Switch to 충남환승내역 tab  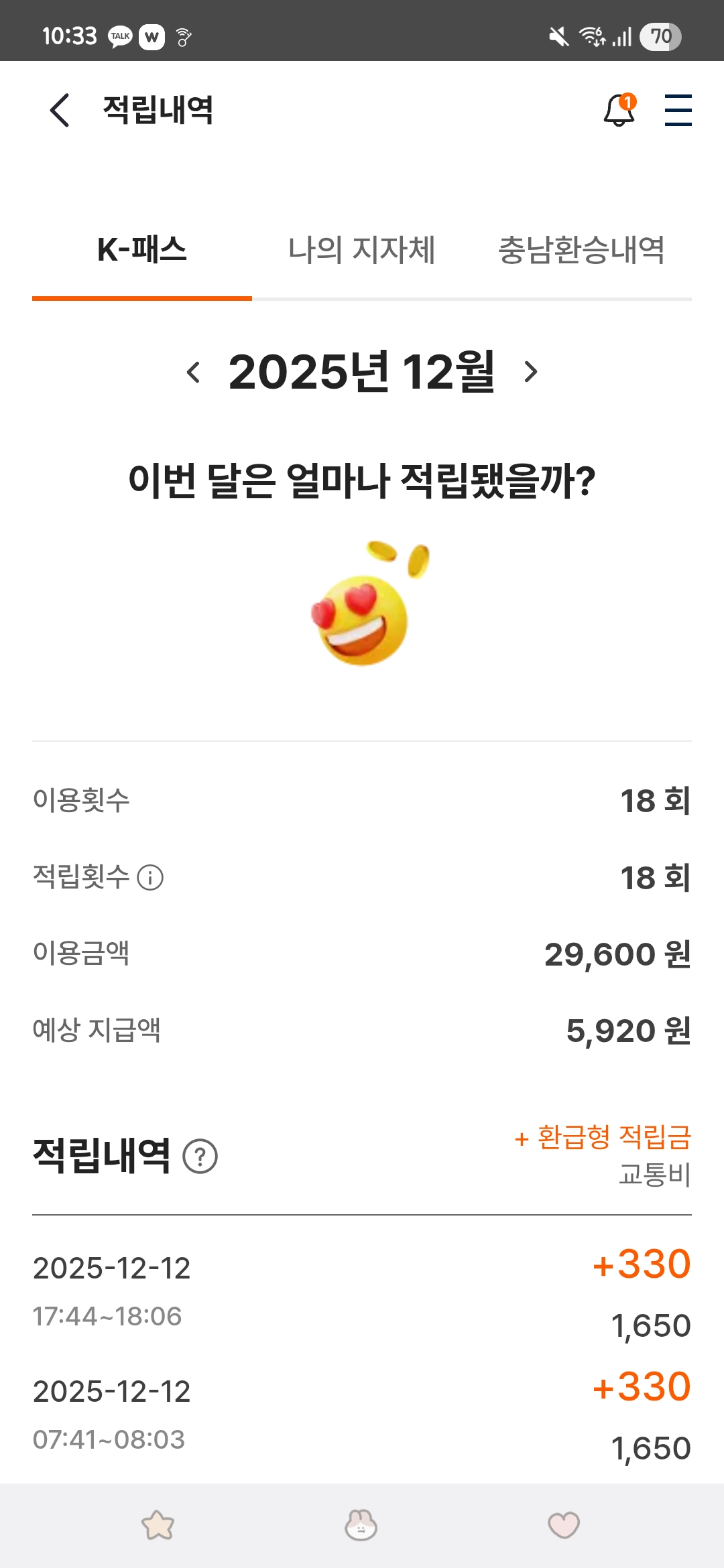[x=581, y=250]
